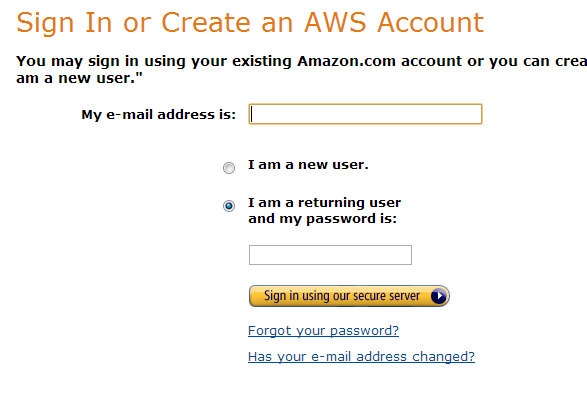Click the word 'Account' in the page heading
The image size is (587, 395).
point(431,22)
